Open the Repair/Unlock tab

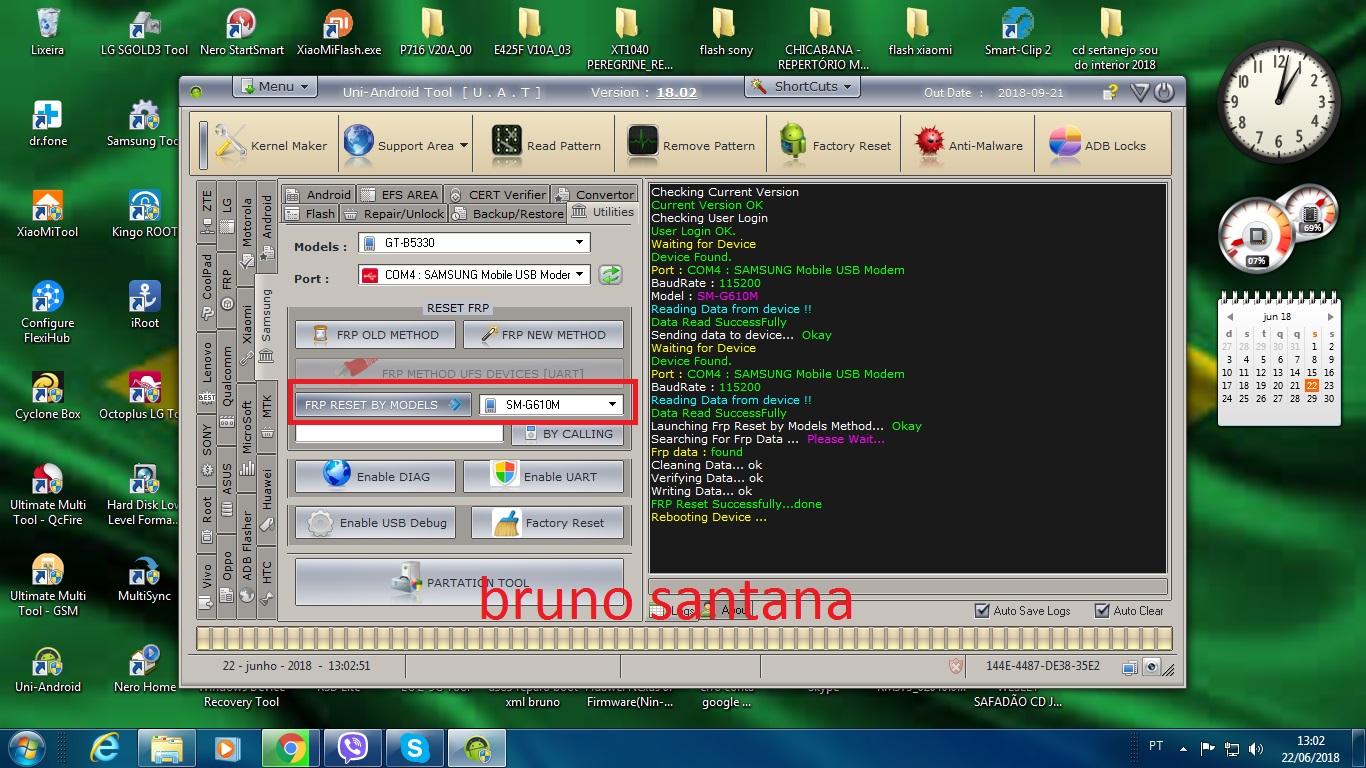393,213
